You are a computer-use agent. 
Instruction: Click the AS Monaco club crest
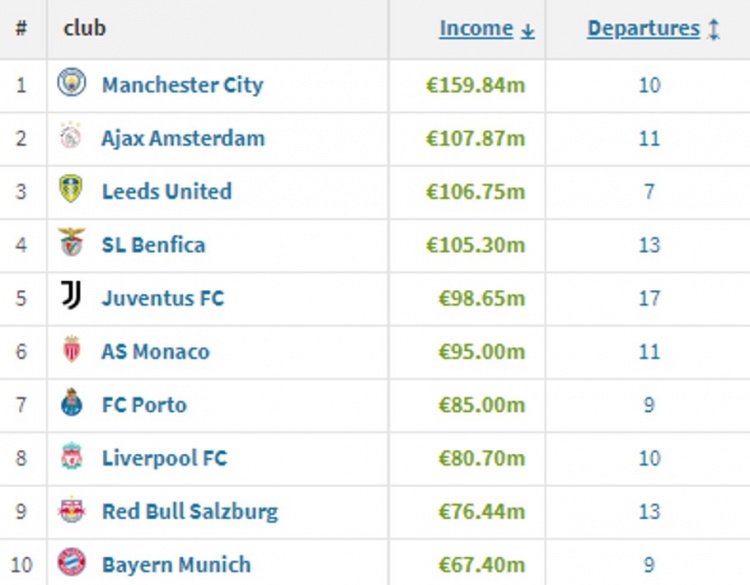pyautogui.click(x=71, y=351)
